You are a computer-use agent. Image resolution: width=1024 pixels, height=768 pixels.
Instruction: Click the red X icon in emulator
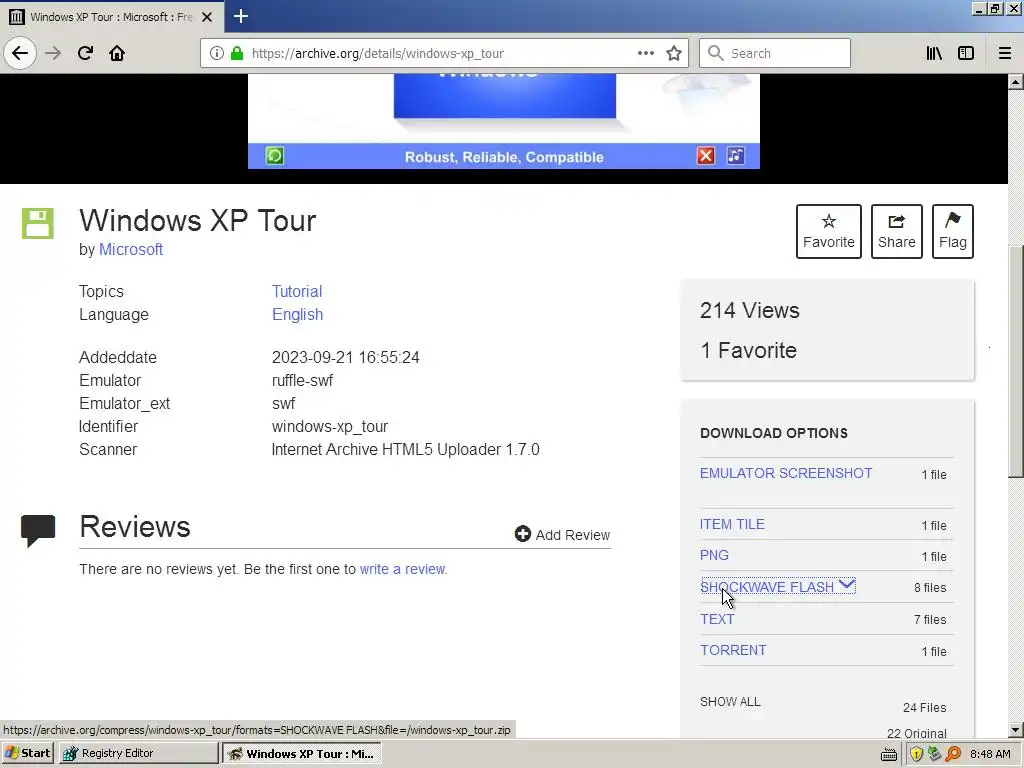(x=706, y=156)
